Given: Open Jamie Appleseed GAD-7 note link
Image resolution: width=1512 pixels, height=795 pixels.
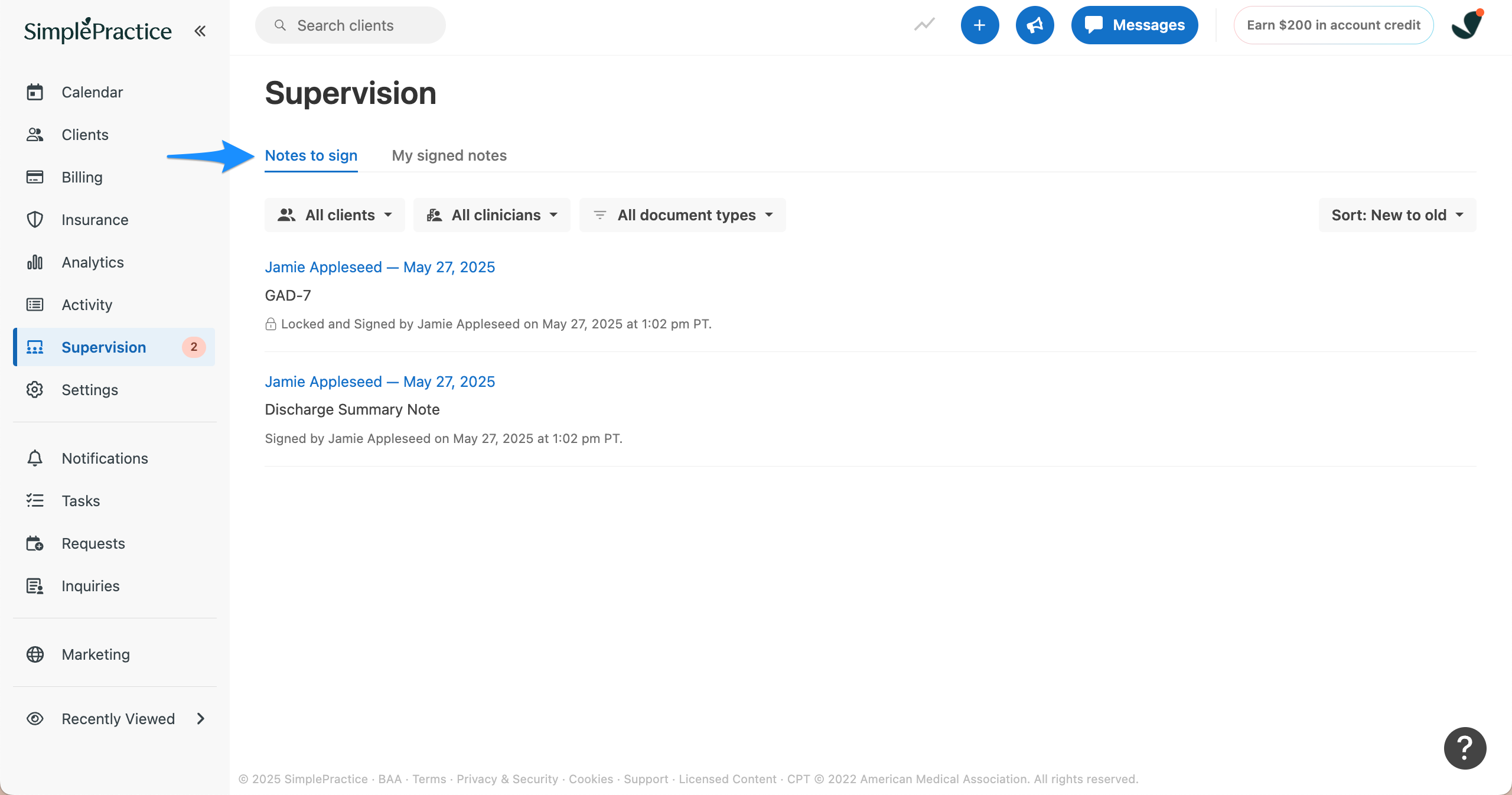Looking at the screenshot, I should 380,267.
